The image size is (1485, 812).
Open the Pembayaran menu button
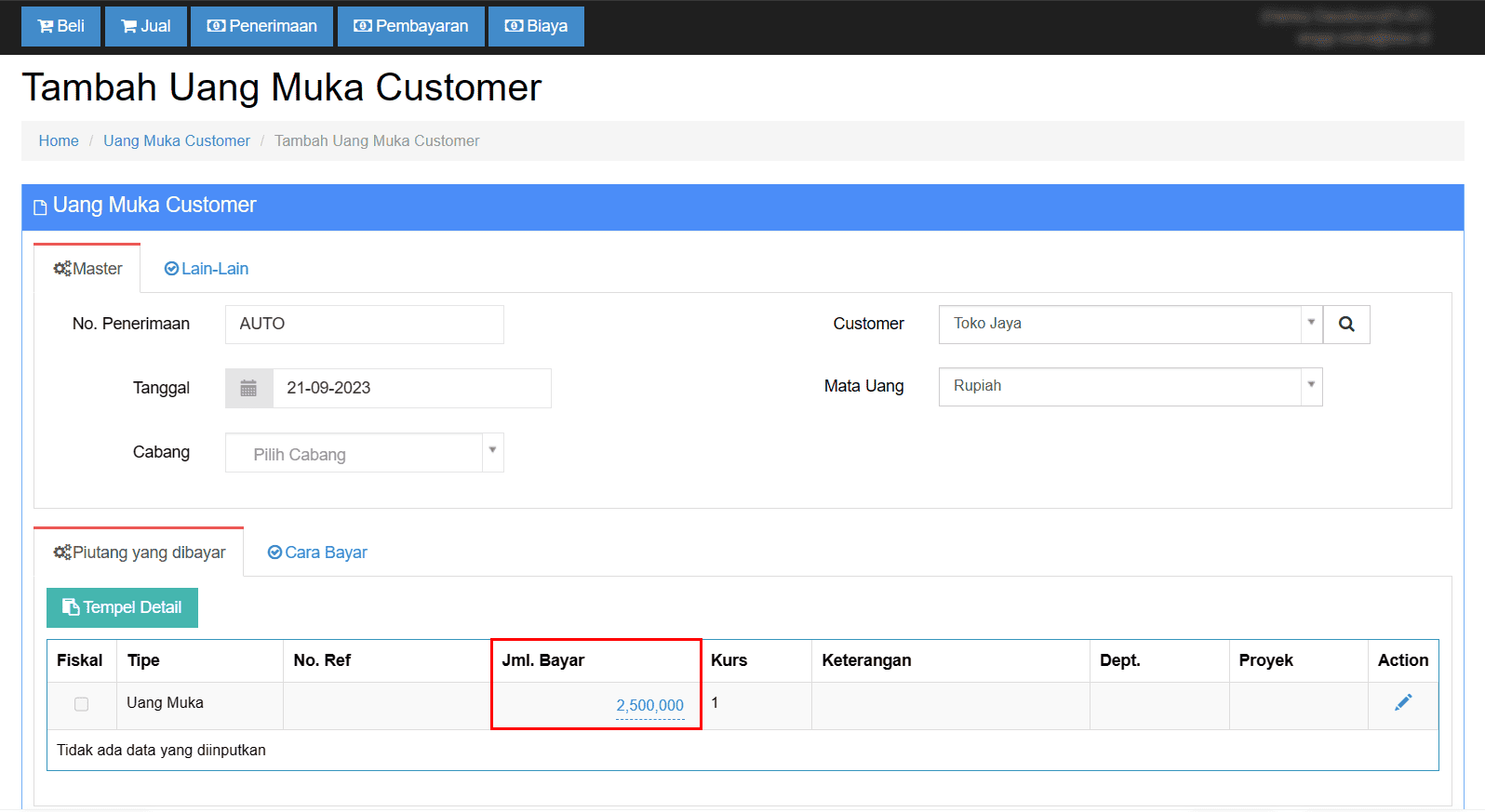[x=411, y=26]
